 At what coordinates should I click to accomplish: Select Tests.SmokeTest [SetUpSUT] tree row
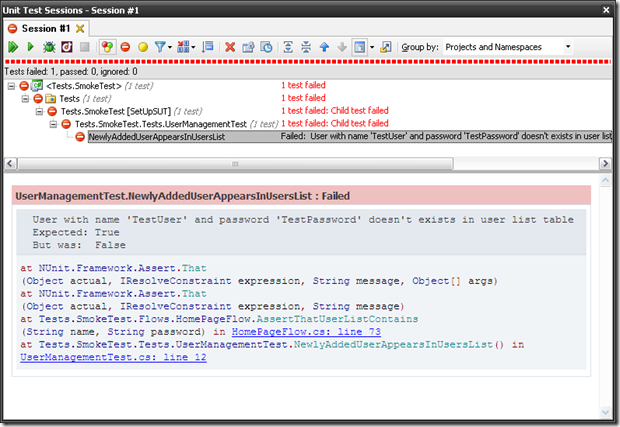[x=131, y=111]
